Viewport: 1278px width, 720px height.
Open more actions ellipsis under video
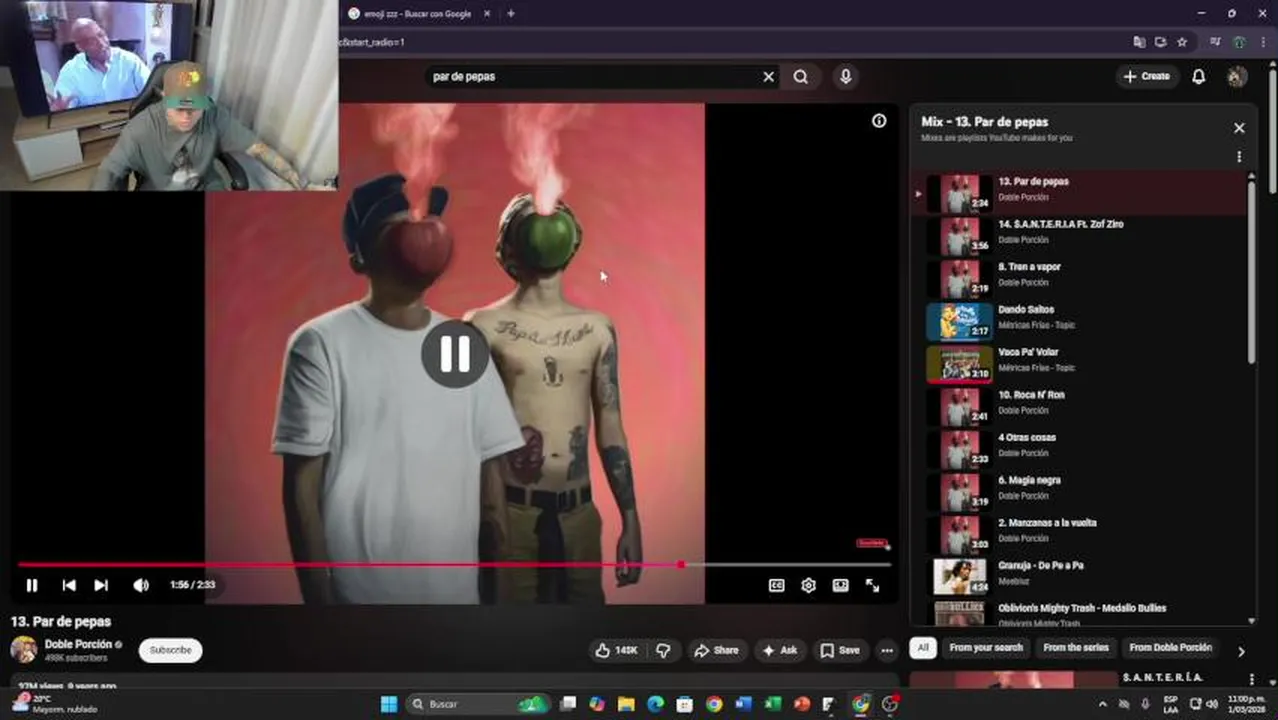coord(887,650)
